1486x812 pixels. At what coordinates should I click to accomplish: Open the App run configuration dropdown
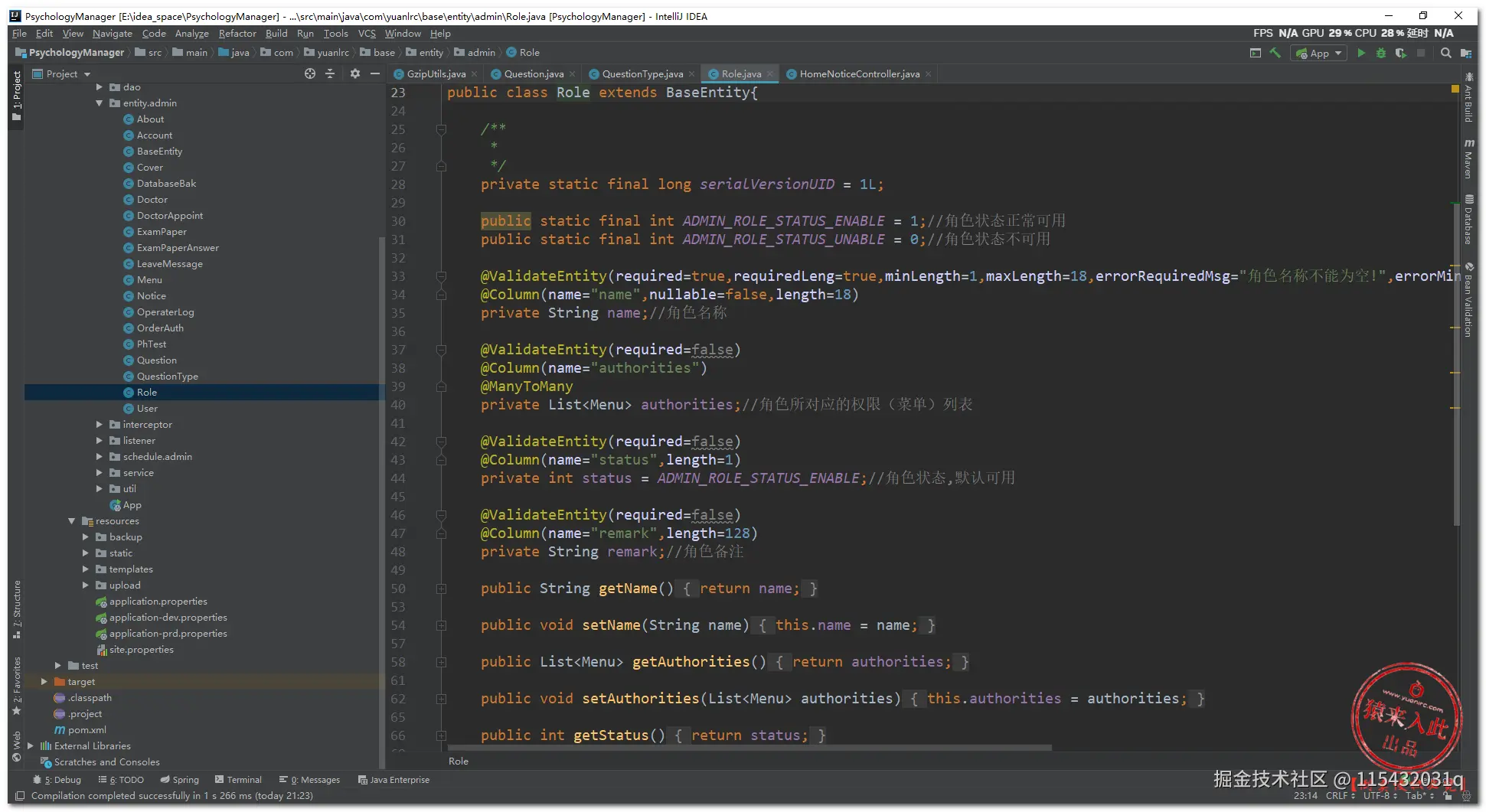tap(1319, 53)
